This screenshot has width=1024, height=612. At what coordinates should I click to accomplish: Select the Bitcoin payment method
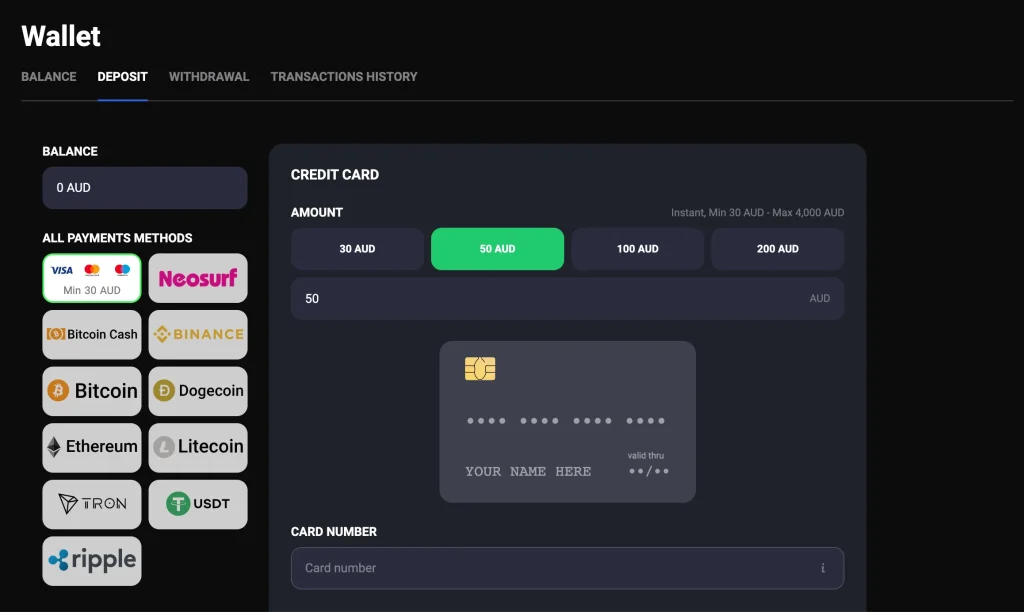click(92, 391)
